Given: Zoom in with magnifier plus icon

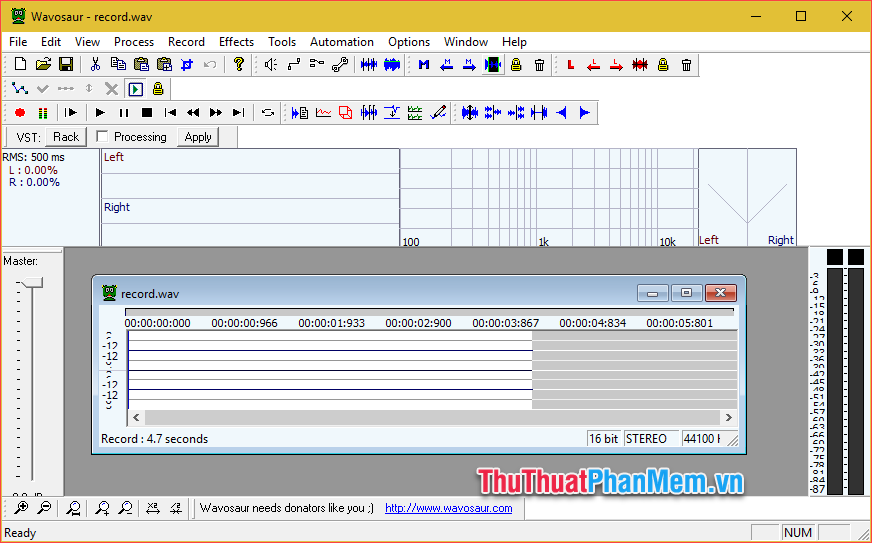Looking at the screenshot, I should [x=21, y=507].
